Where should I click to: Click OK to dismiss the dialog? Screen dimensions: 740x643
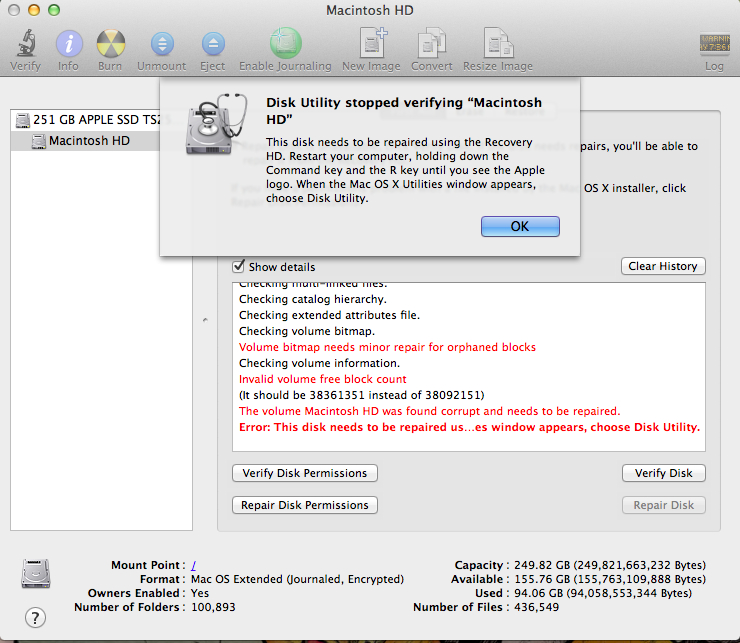coord(520,227)
